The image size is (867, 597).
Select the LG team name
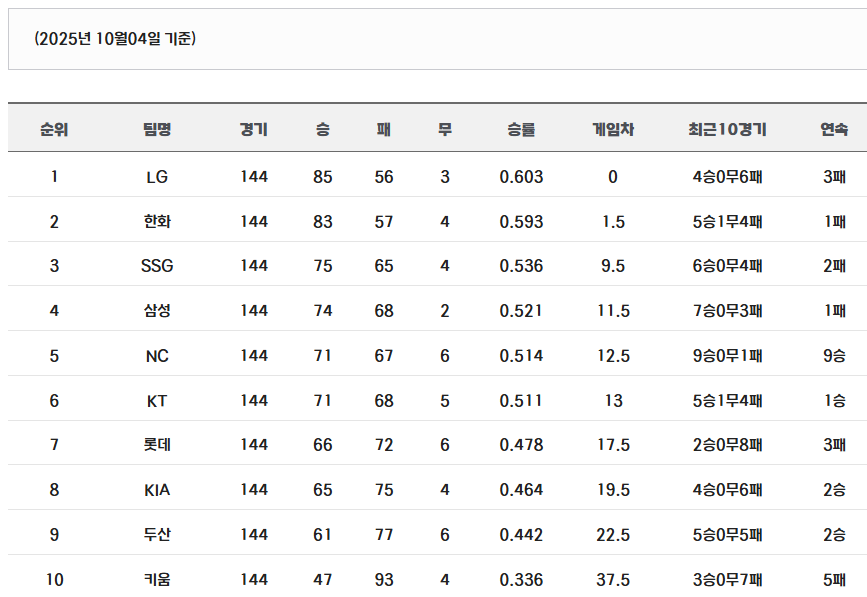coord(157,177)
